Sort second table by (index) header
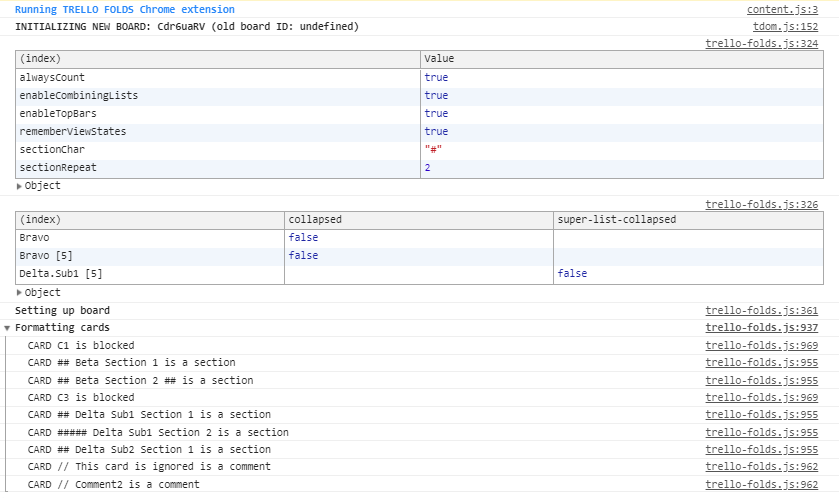839x498 pixels. click(150, 220)
